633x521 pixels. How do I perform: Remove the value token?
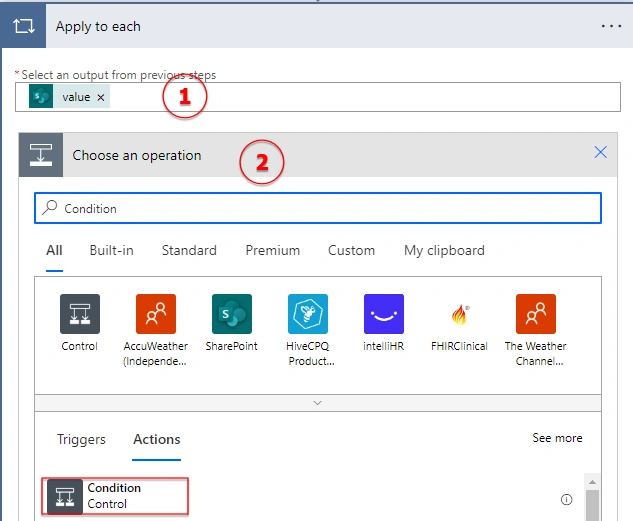pyautogui.click(x=101, y=97)
